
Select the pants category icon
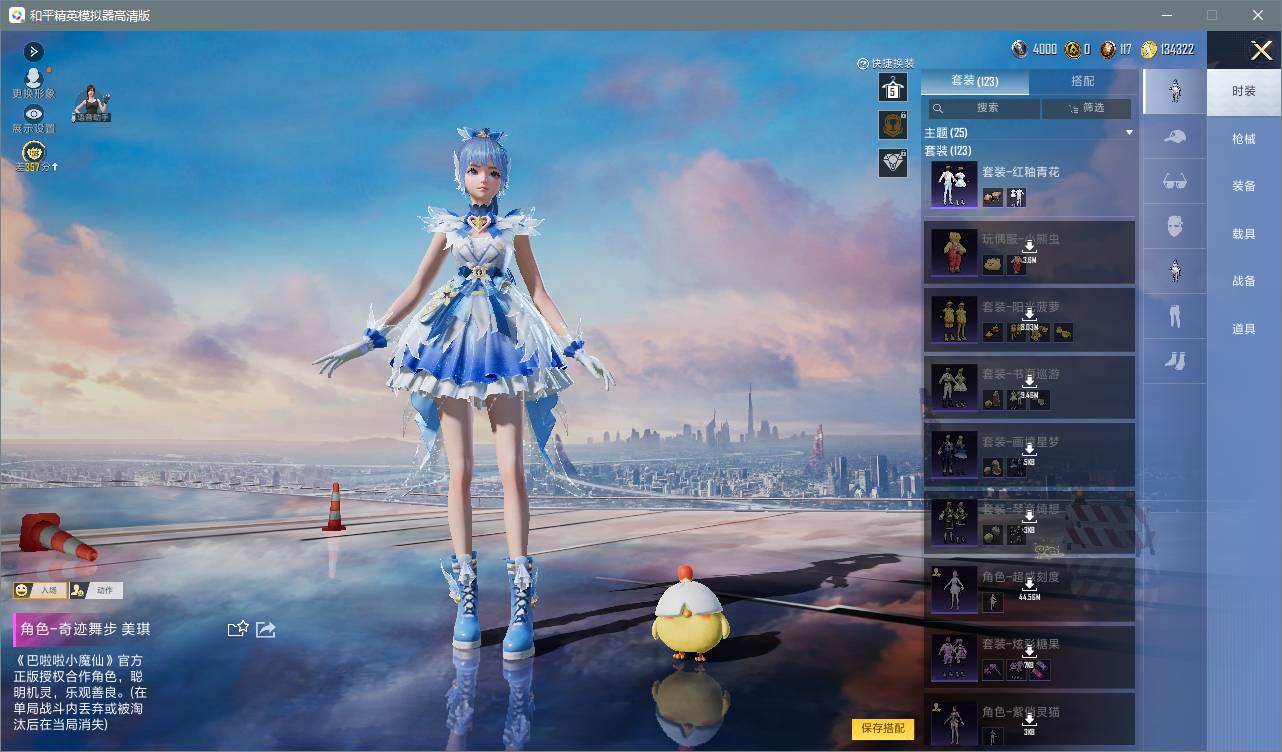click(1175, 317)
